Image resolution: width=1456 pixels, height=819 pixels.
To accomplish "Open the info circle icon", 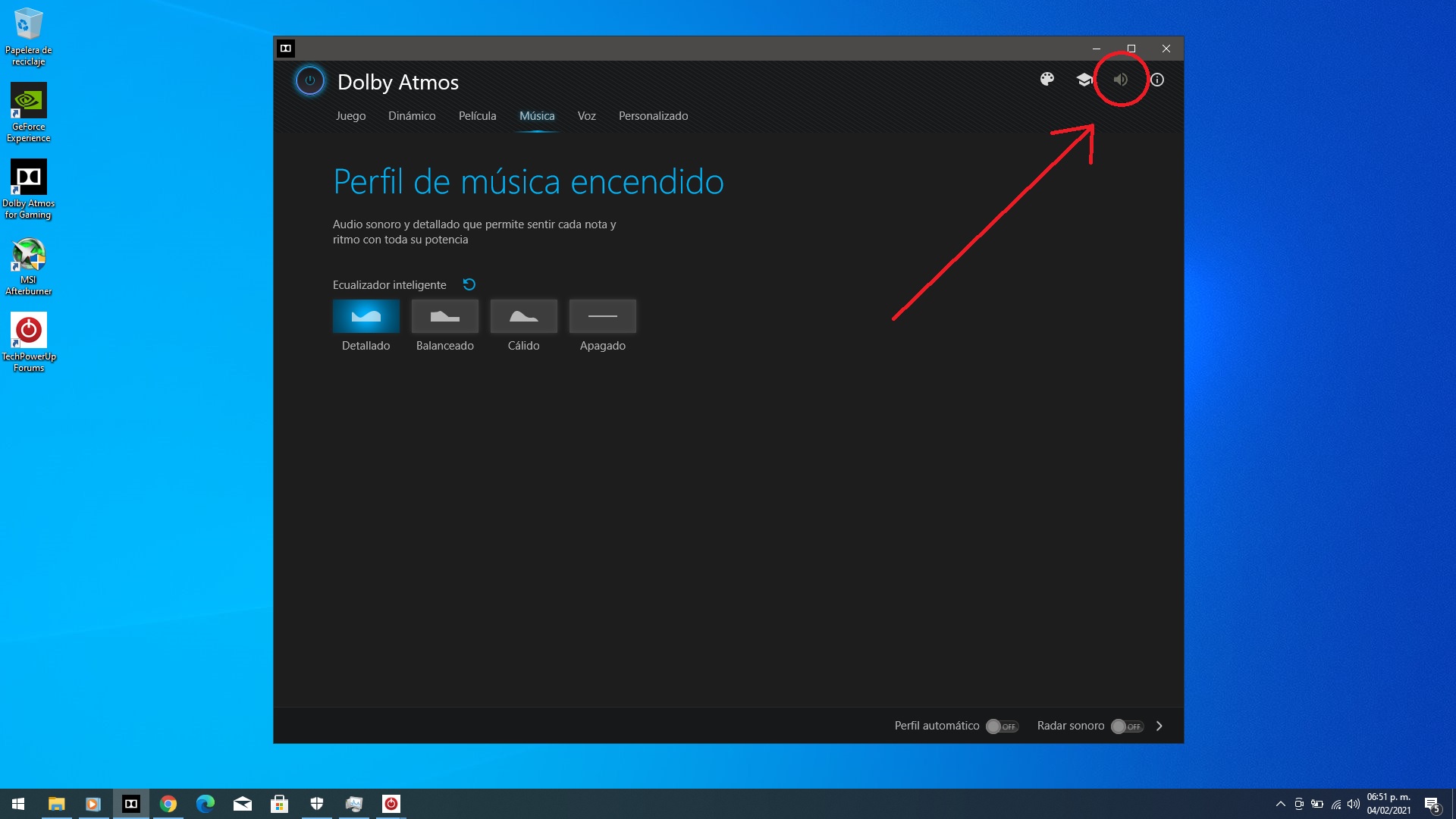I will pos(1157,79).
